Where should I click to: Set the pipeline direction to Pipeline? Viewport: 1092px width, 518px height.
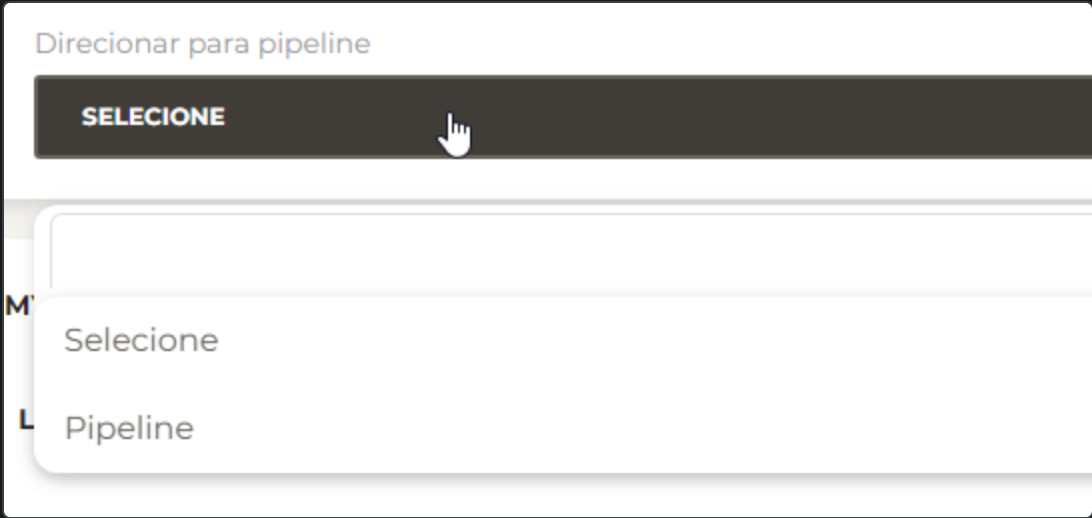pyautogui.click(x=129, y=428)
